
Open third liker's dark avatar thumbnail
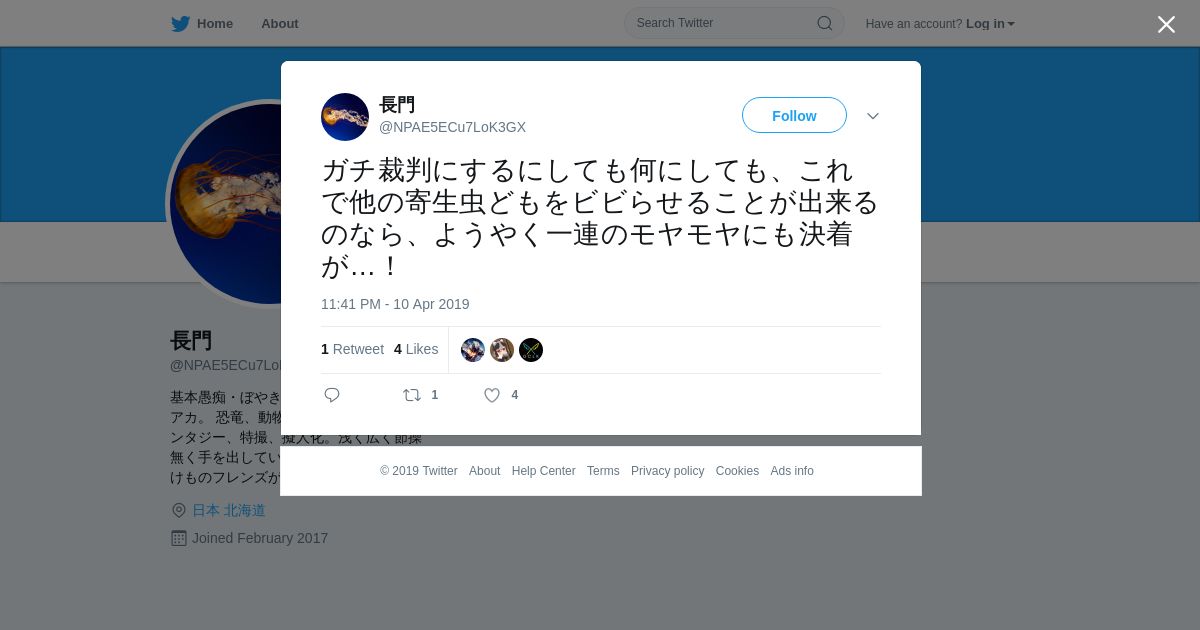(531, 350)
